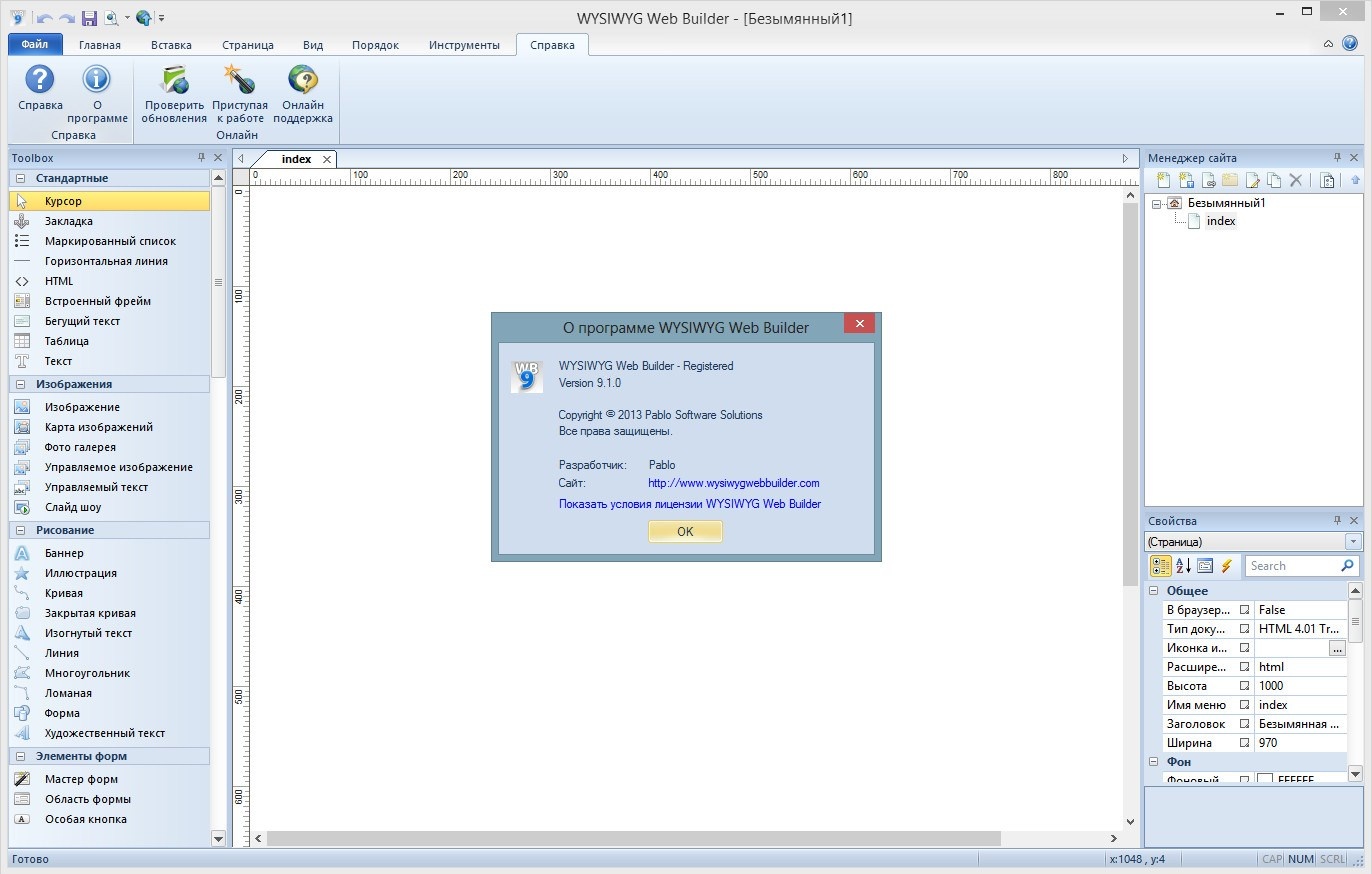
Task: Collapse the Стандартные toolbox group
Action: pyautogui.click(x=21, y=178)
